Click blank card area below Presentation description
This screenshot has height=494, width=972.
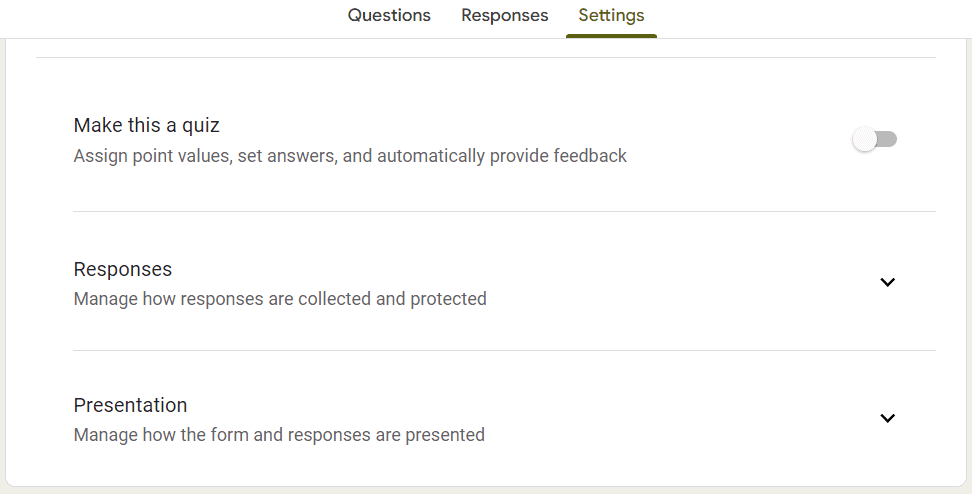tap(486, 465)
